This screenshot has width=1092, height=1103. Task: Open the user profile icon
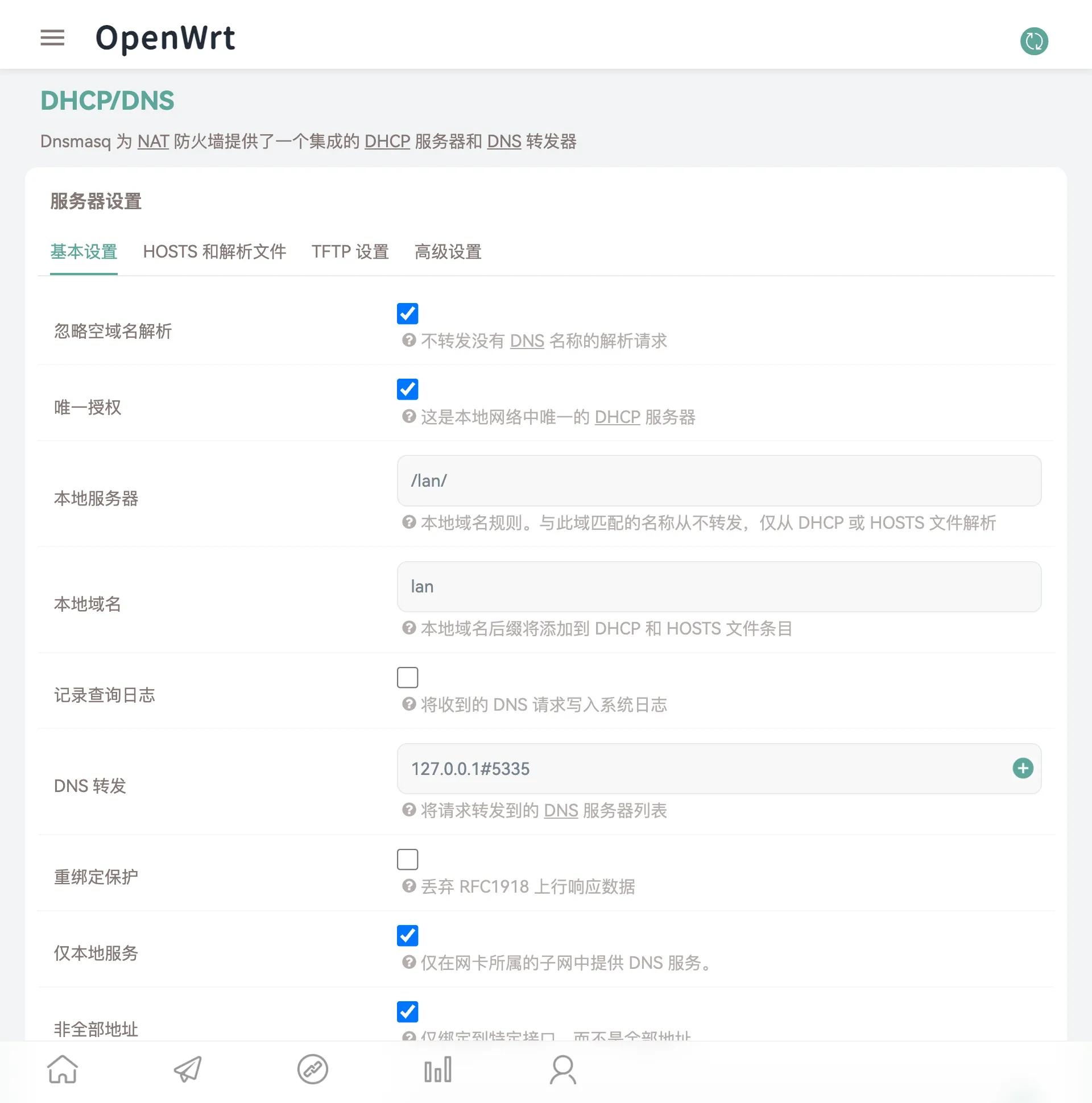coord(563,1069)
